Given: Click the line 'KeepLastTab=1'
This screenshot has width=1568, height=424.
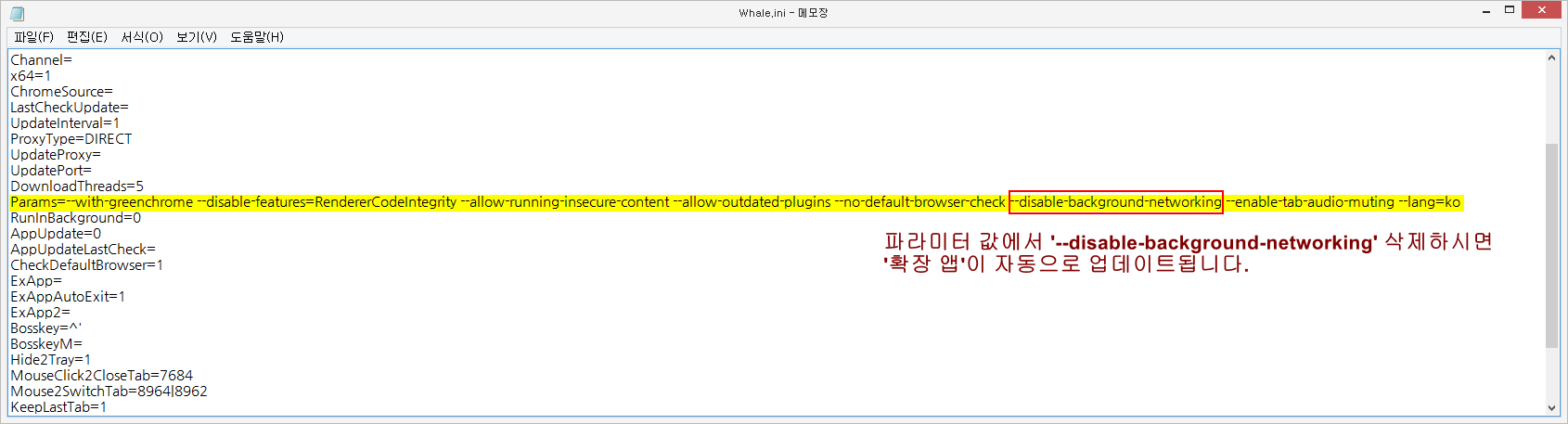Looking at the screenshot, I should point(58,407).
